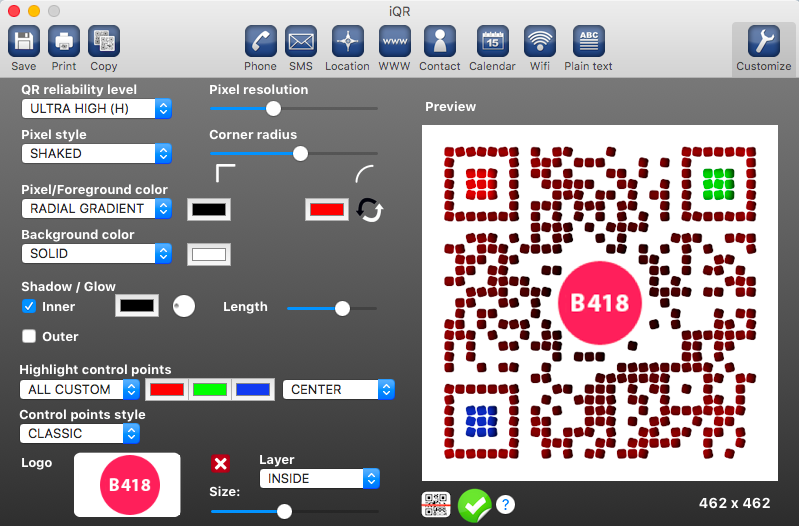This screenshot has width=799, height=526.
Task: Click the Pixel resolution slider handle
Action: click(274, 108)
